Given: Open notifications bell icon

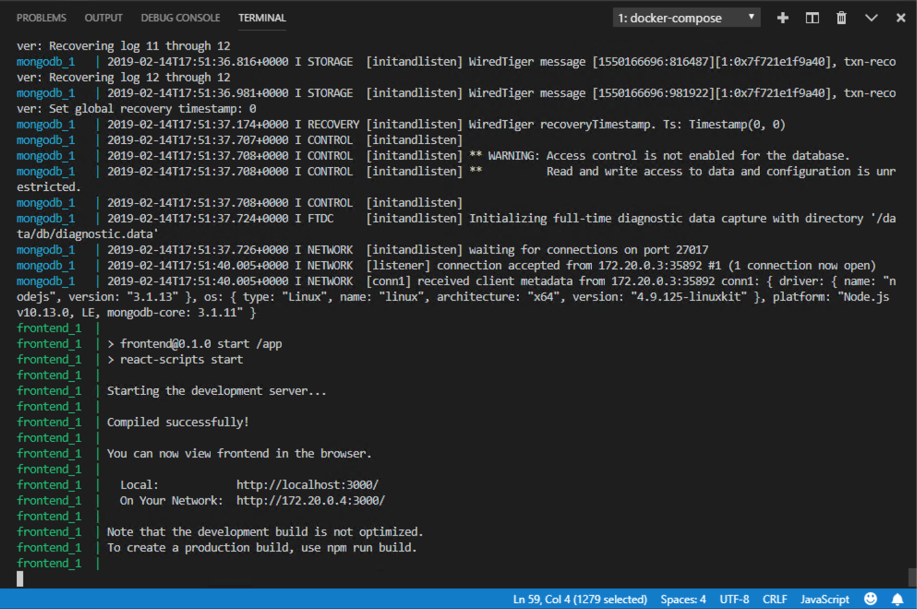Looking at the screenshot, I should pyautogui.click(x=897, y=598).
